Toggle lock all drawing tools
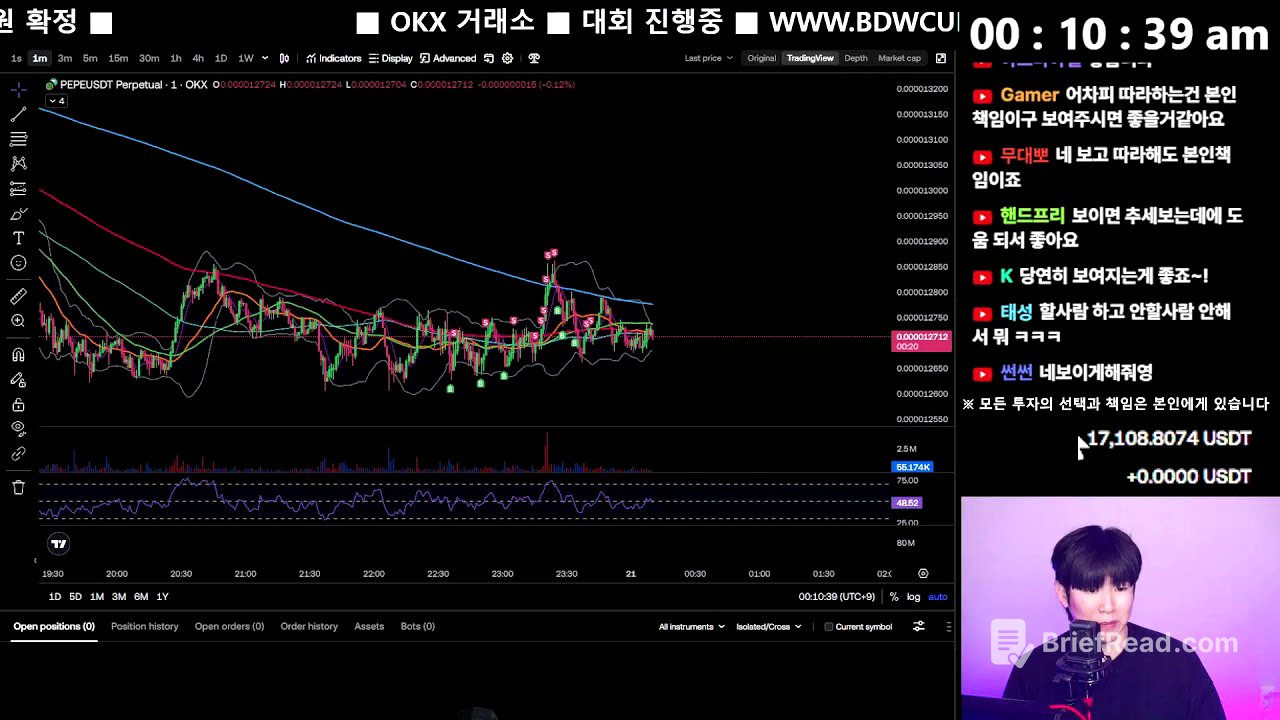The image size is (1280, 720). 18,405
